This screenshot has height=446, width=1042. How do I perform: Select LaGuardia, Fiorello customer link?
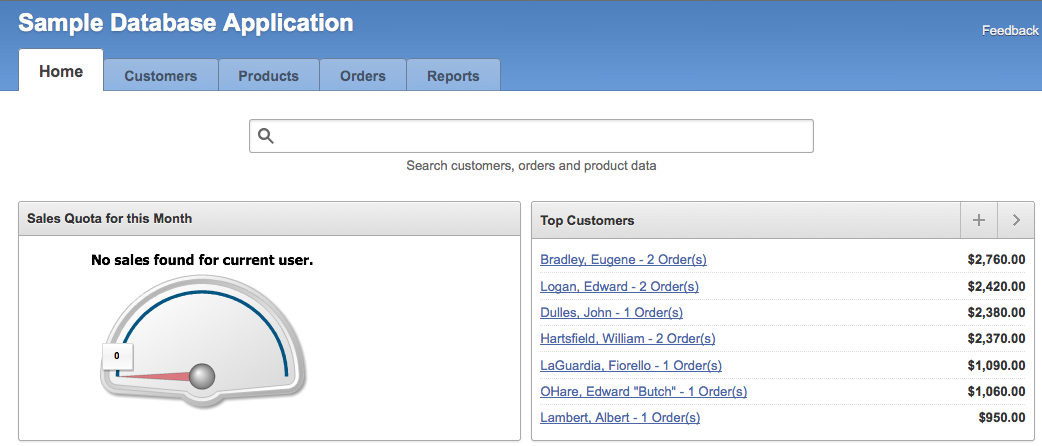(630, 366)
